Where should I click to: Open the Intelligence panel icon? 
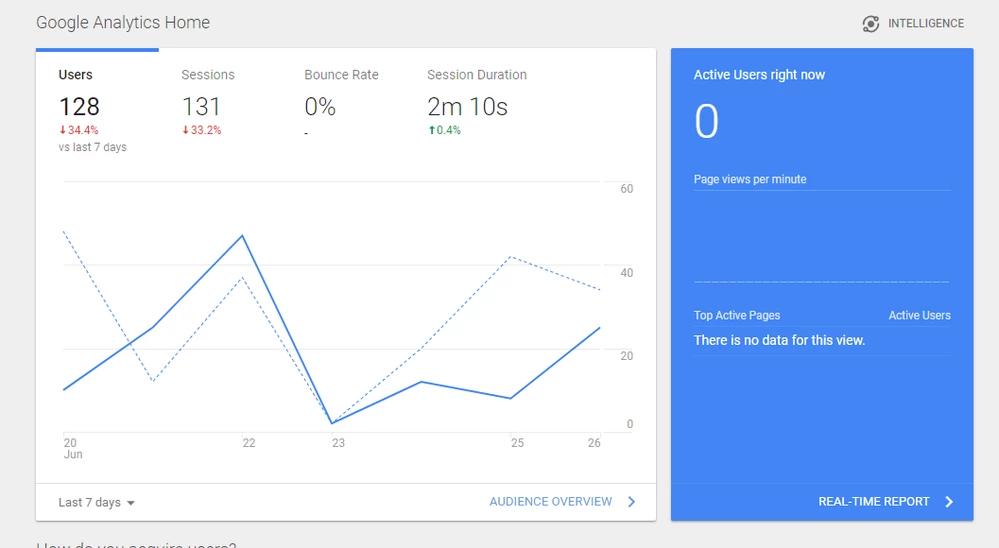pyautogui.click(x=870, y=24)
